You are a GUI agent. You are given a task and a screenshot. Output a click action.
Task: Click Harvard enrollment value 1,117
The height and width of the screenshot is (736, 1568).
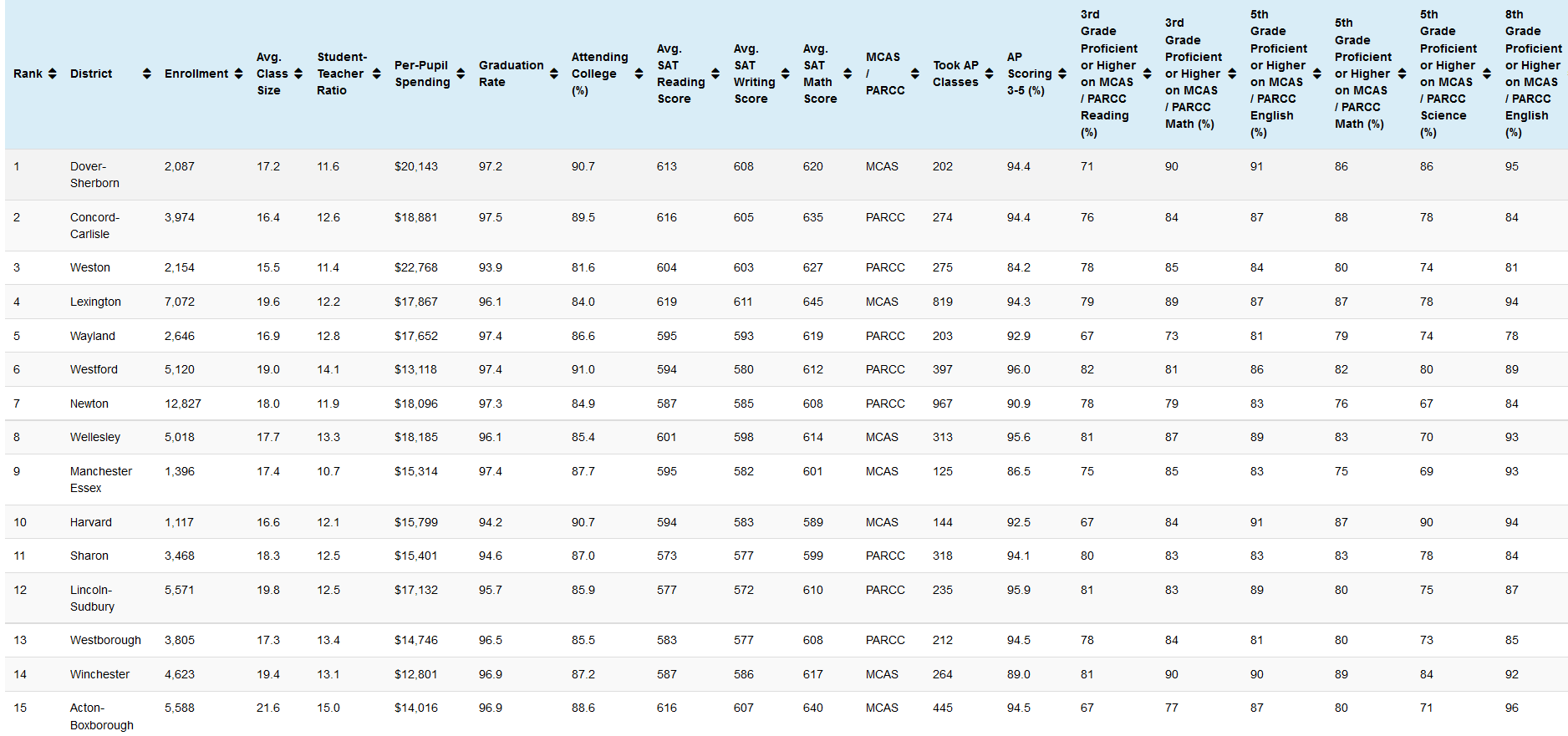click(179, 522)
